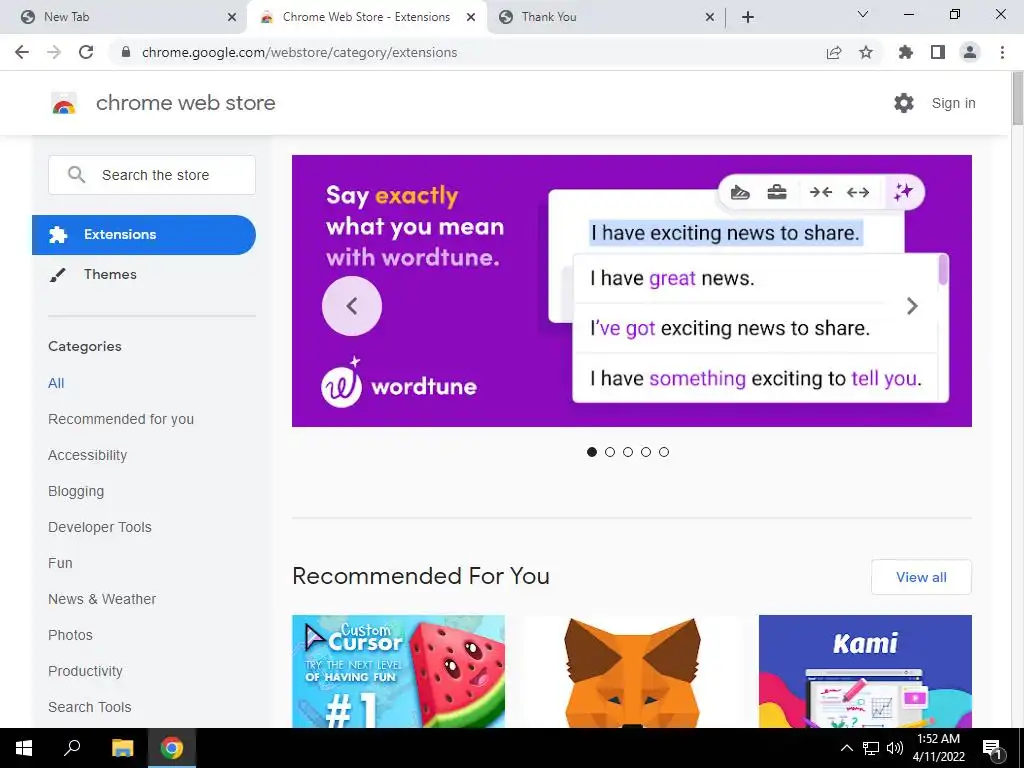Open the Custom Cursor extension card
This screenshot has width=1024, height=768.
point(398,671)
